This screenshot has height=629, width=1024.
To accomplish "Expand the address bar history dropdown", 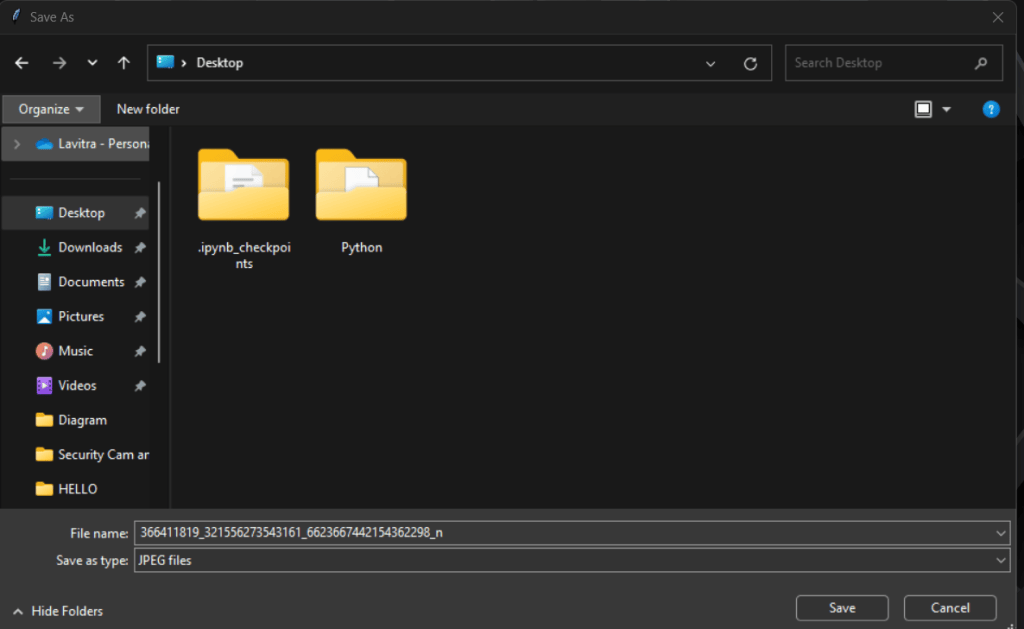I will [x=711, y=63].
